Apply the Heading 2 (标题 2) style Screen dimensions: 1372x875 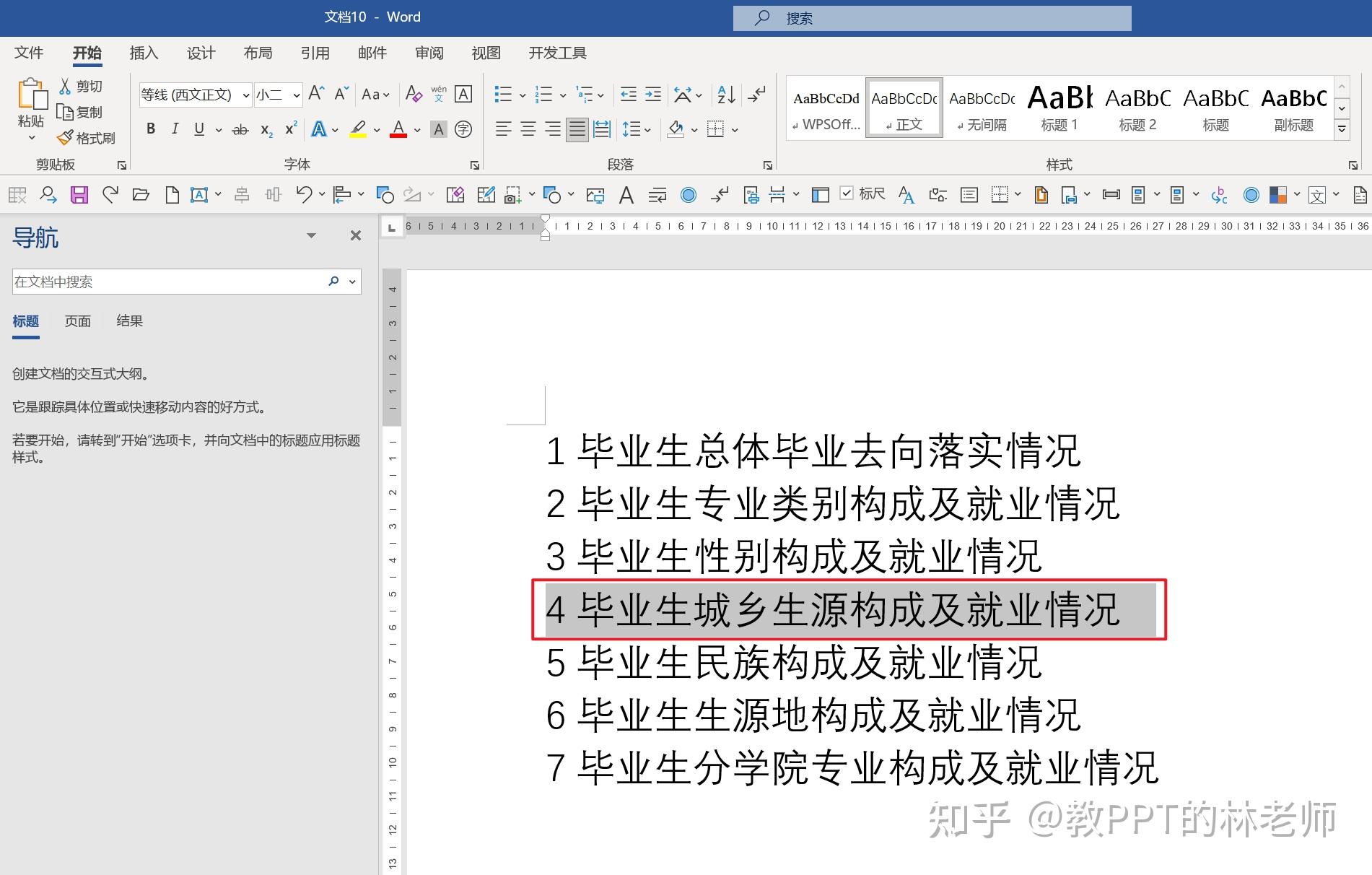point(1137,108)
